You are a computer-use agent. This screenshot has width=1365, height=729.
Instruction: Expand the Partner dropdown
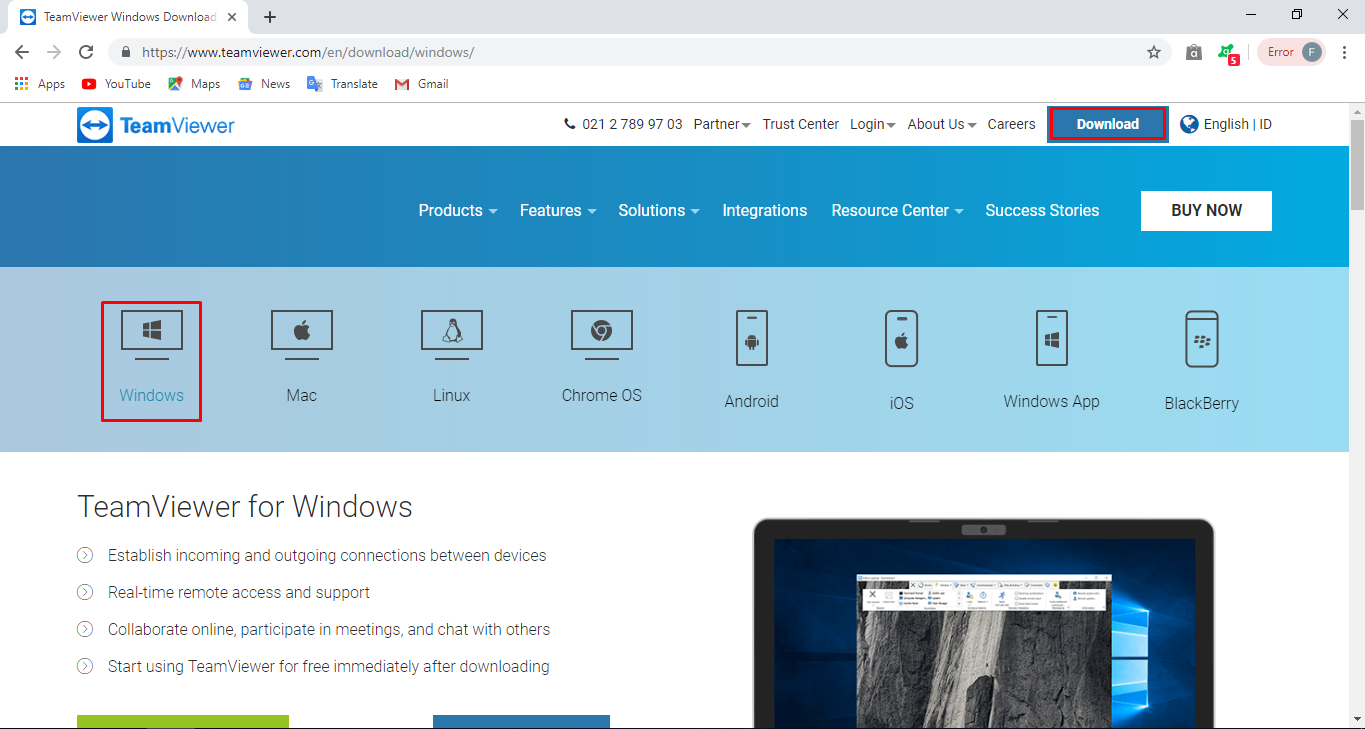(722, 124)
